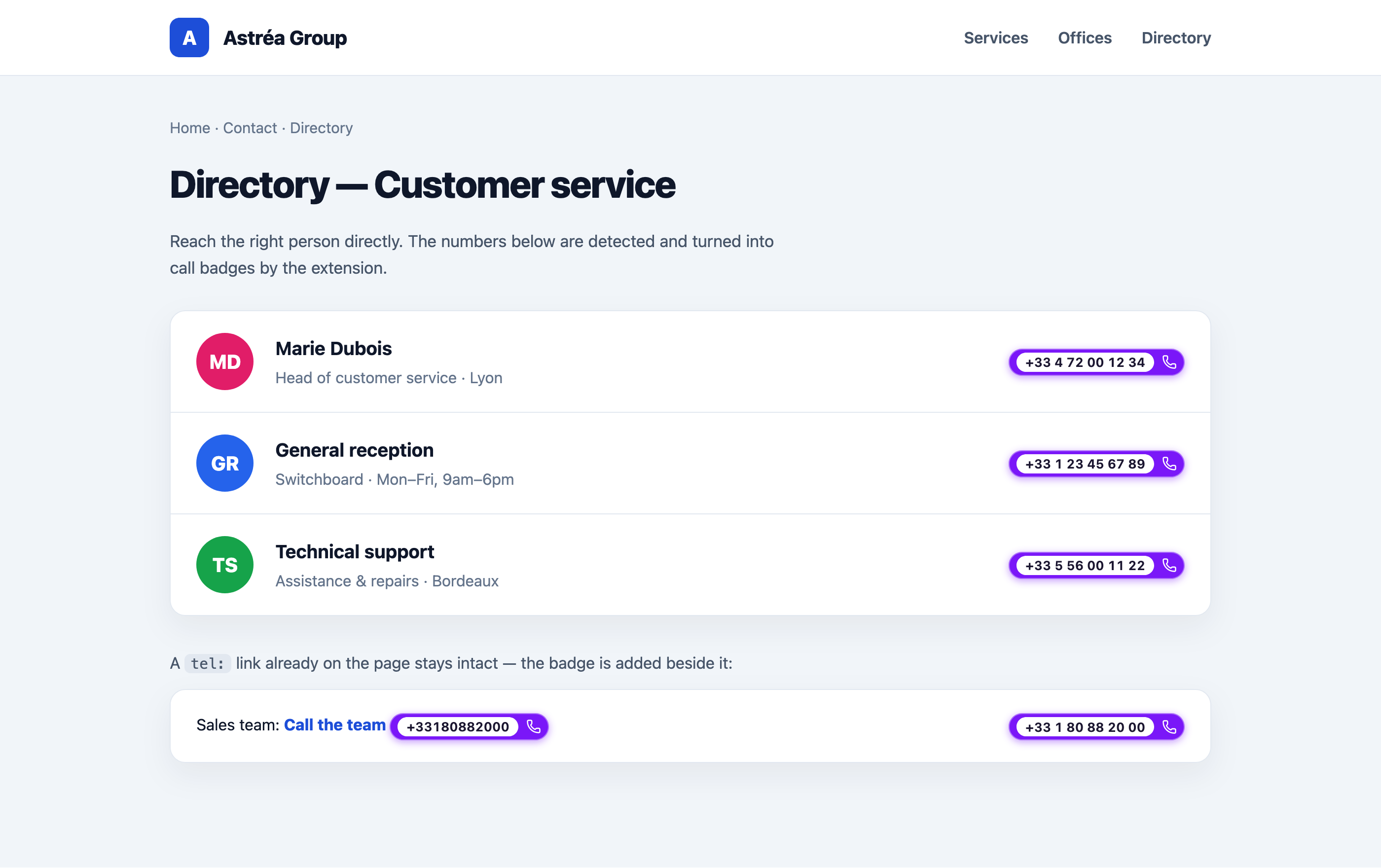
Task: Select the Technical support name
Action: click(355, 551)
